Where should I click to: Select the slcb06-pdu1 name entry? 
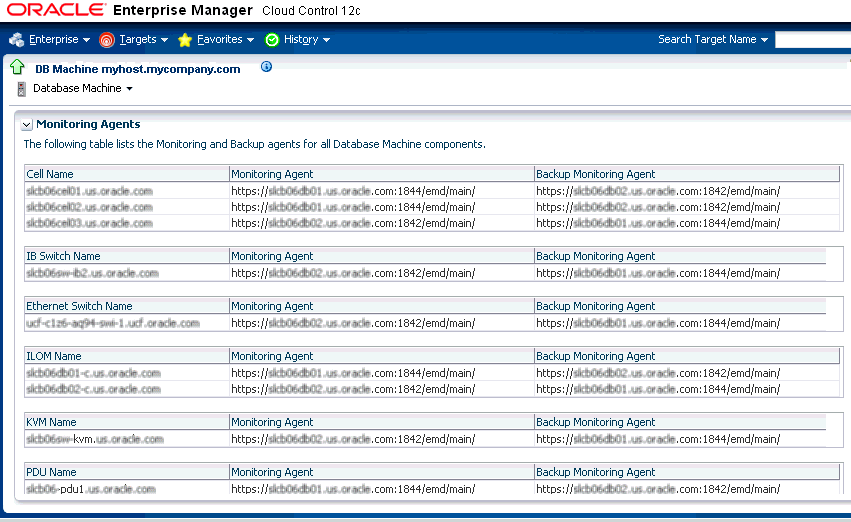[91, 489]
